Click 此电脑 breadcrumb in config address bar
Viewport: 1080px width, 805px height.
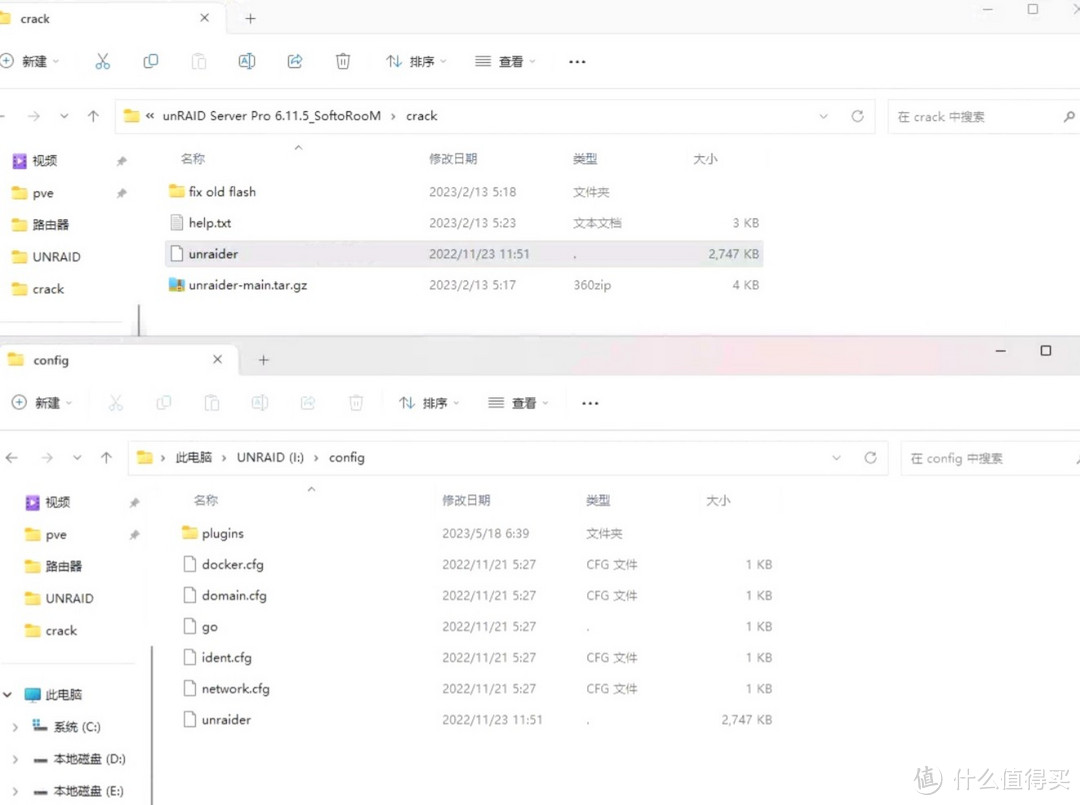click(194, 457)
